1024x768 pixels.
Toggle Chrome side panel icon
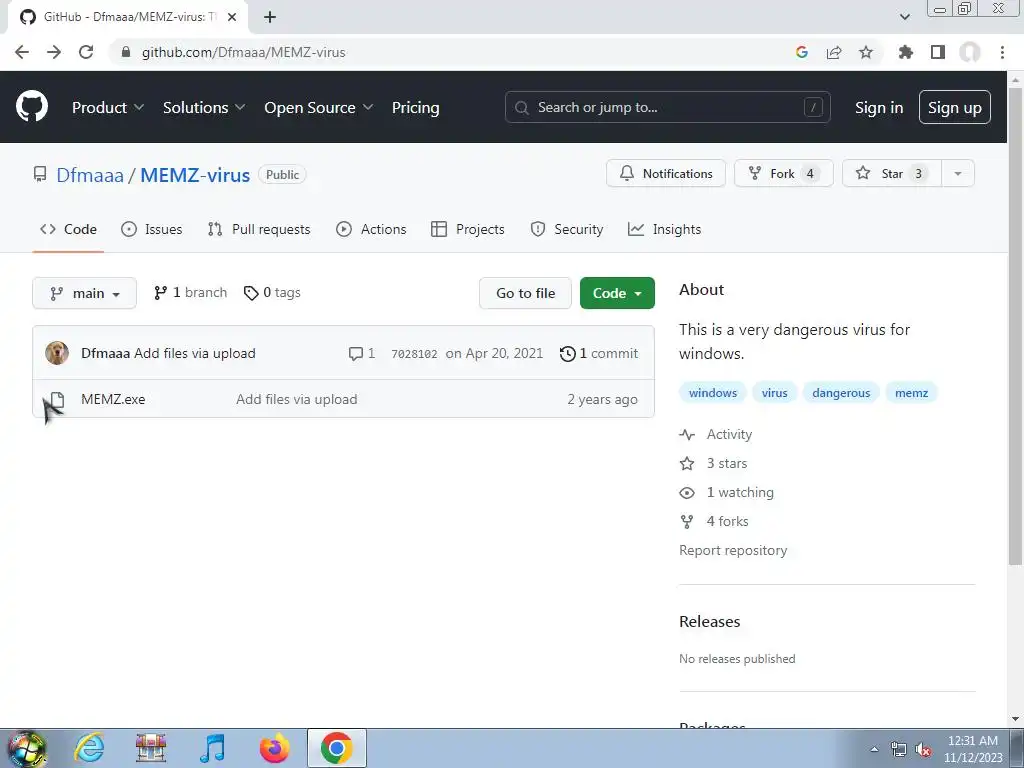pyautogui.click(x=938, y=52)
